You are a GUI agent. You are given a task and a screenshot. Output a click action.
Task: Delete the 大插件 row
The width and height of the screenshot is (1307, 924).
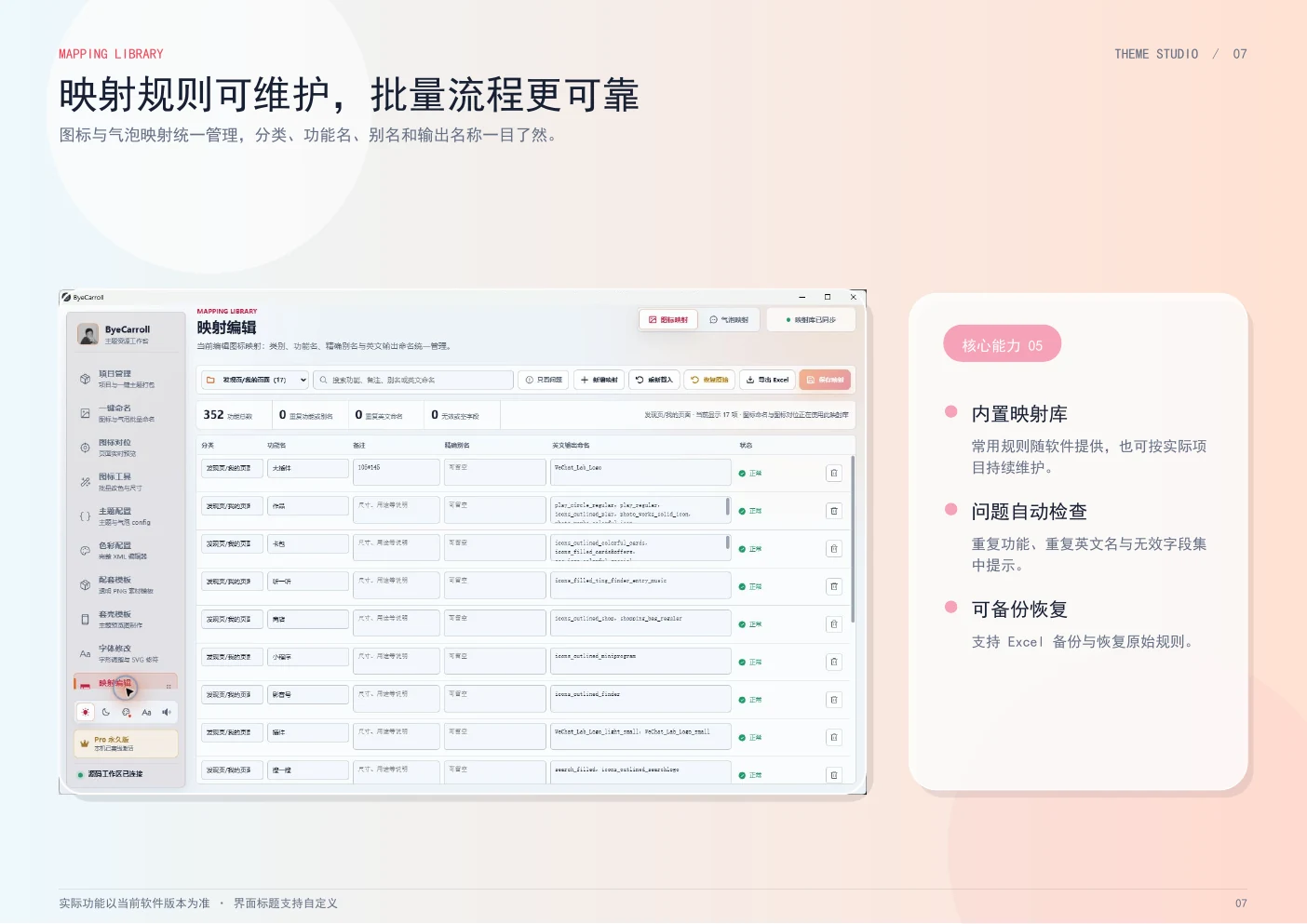834,473
